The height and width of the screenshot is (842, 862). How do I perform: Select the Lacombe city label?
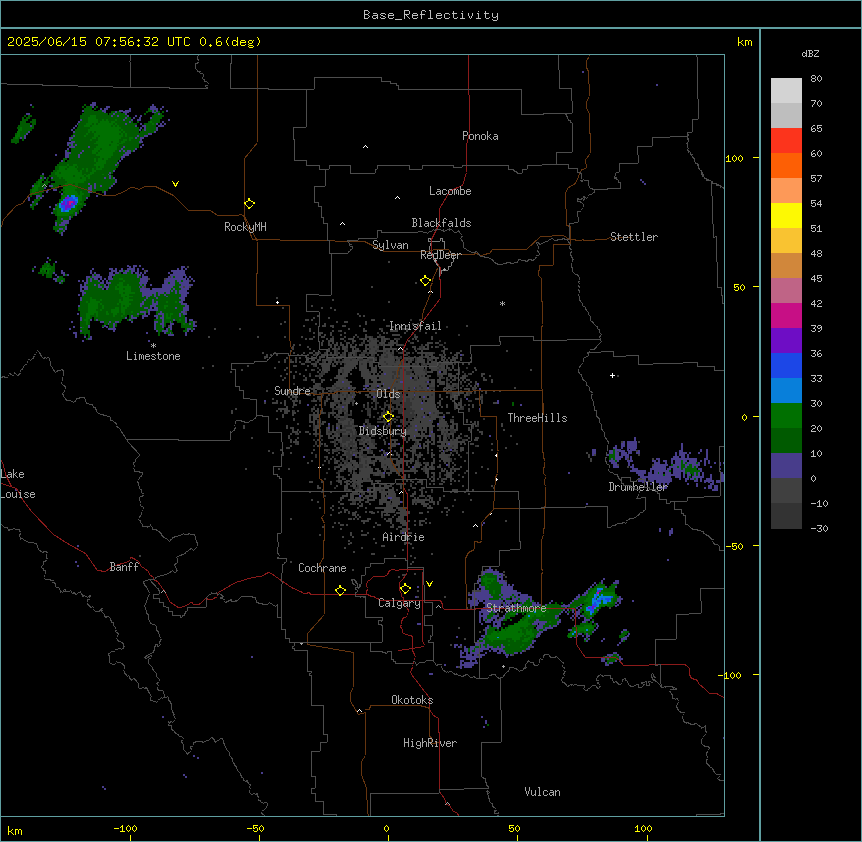[450, 191]
